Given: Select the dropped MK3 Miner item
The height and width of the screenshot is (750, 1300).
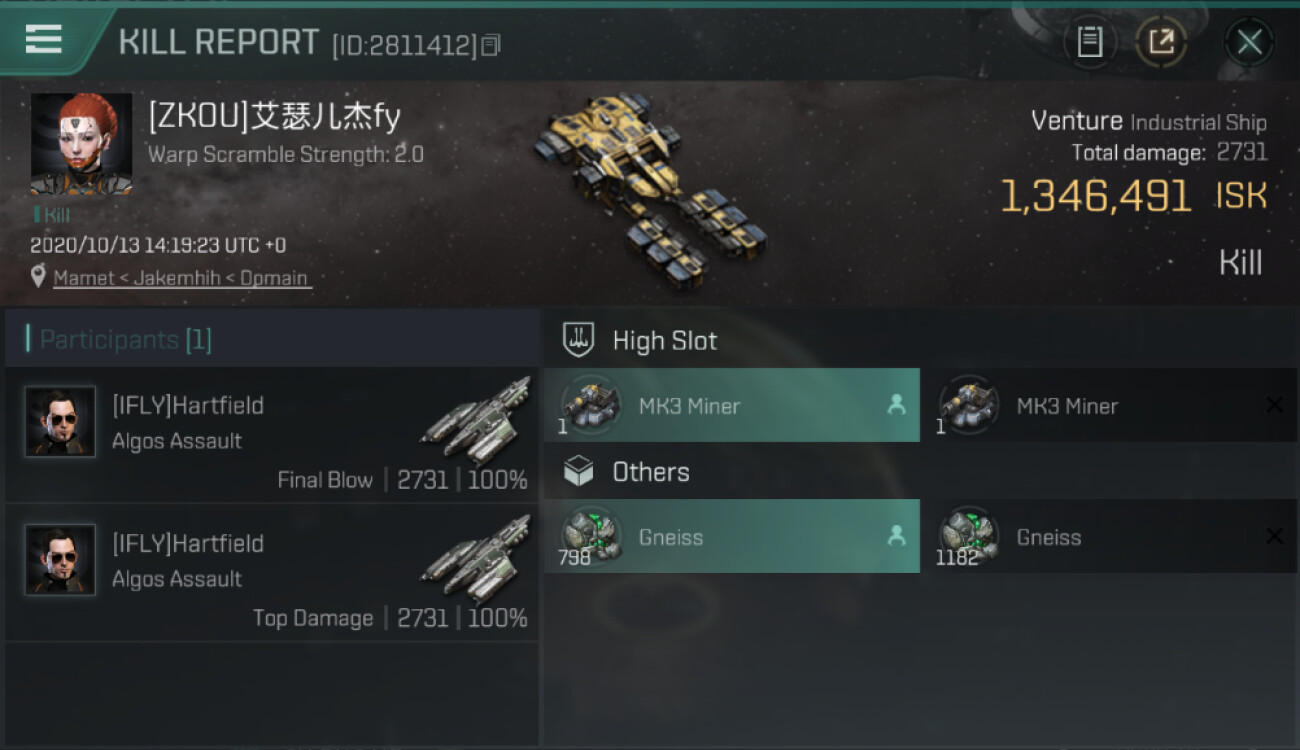Looking at the screenshot, I should point(732,405).
